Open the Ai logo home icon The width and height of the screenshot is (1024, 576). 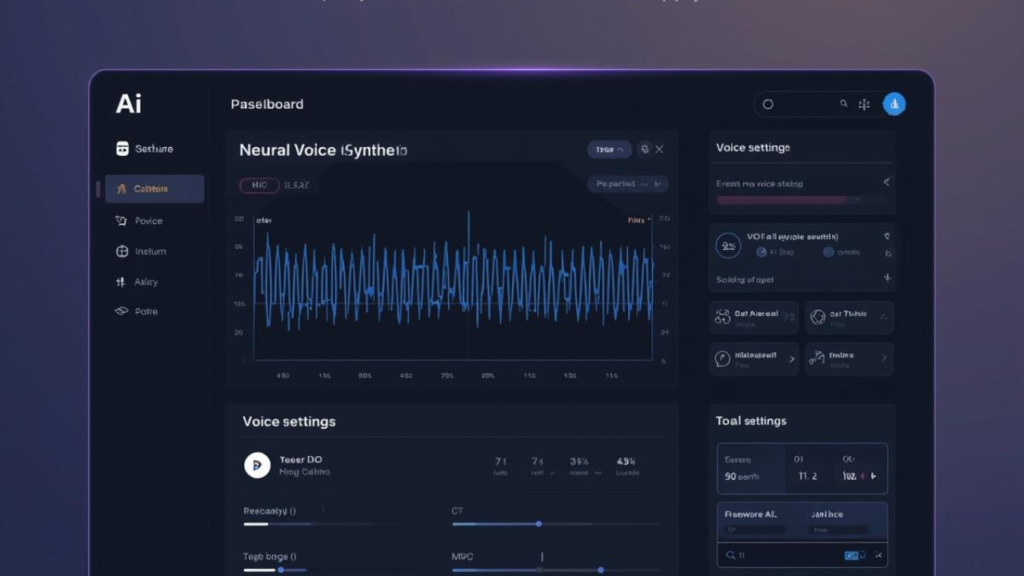128,103
